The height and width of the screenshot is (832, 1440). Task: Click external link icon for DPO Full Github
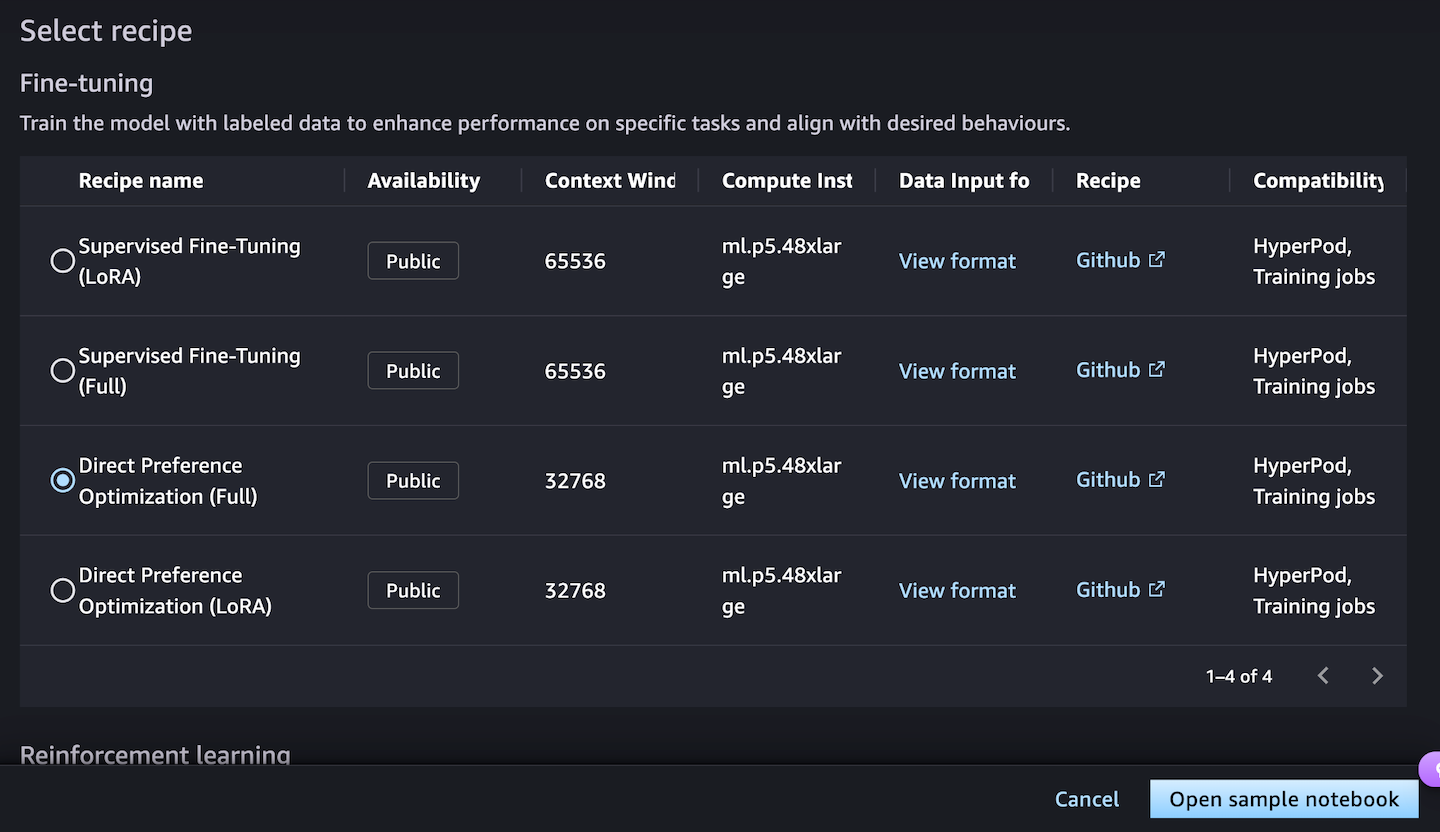[1157, 480]
